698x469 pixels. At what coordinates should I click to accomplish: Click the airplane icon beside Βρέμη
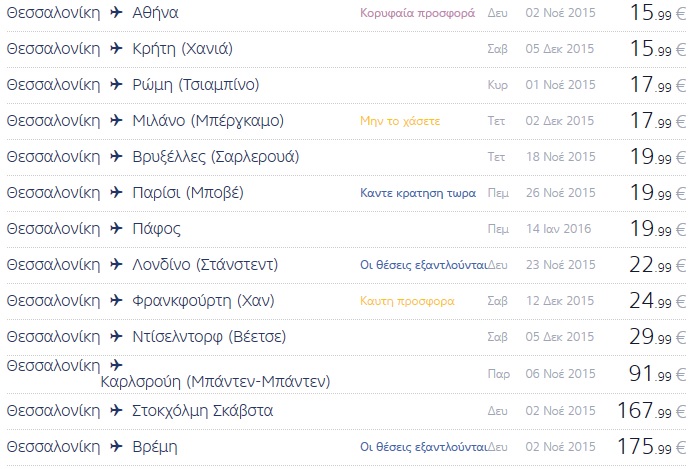[116, 446]
